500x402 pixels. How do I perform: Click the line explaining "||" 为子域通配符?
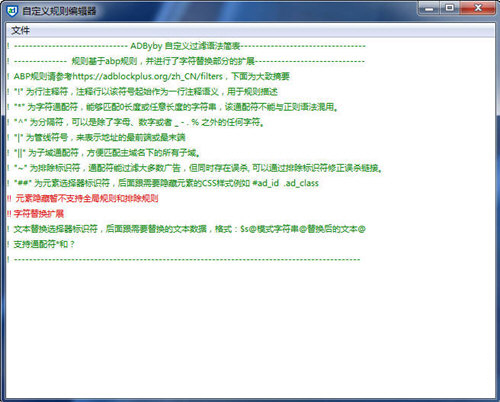coord(104,153)
